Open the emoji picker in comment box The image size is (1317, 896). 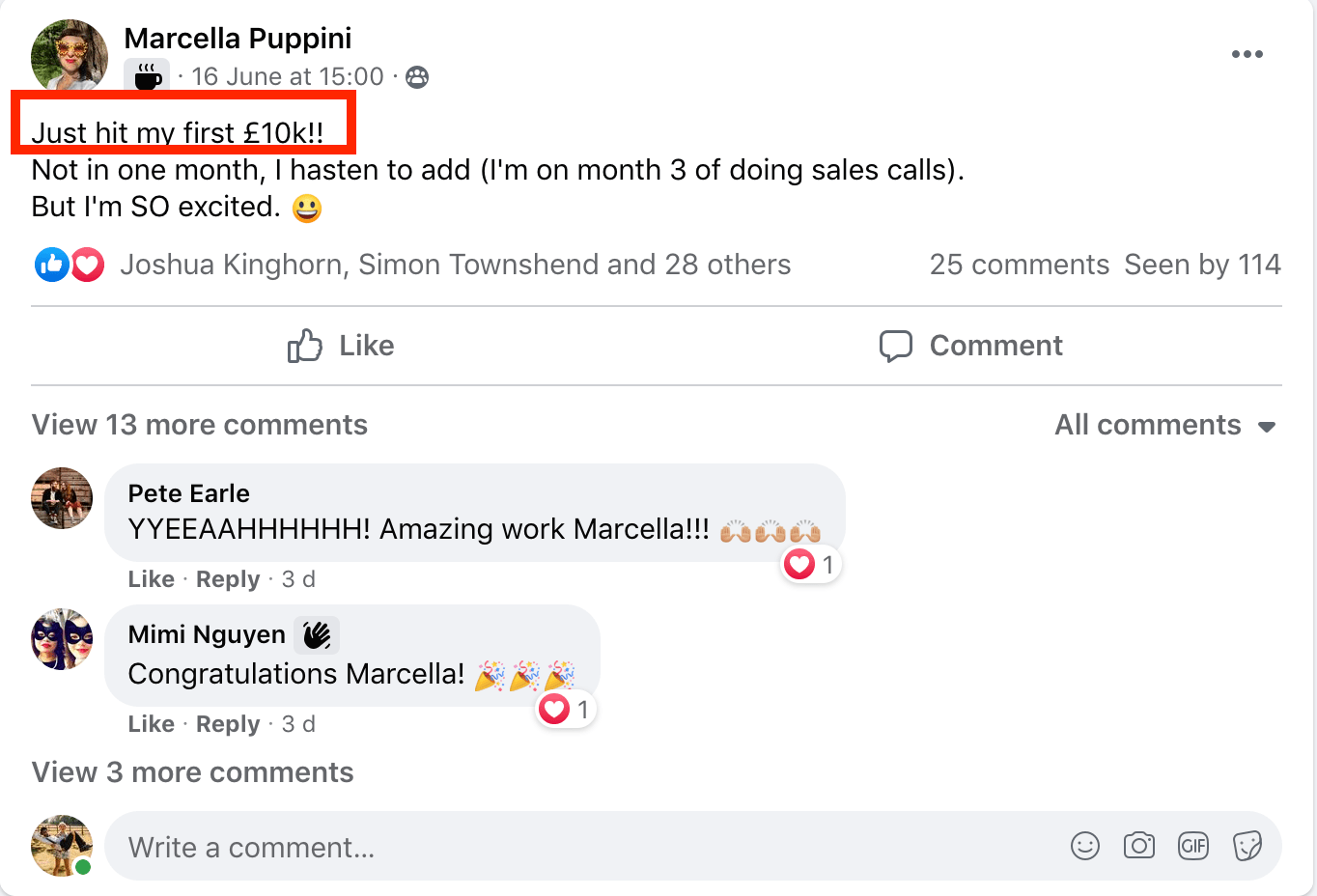[1085, 847]
